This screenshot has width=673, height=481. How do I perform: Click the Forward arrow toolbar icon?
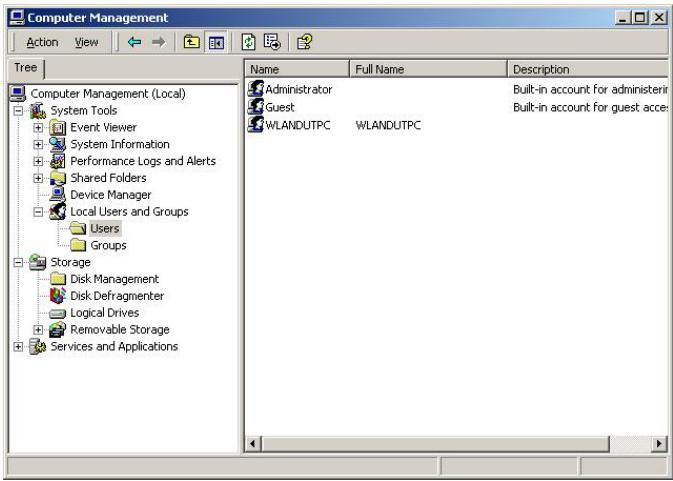[x=158, y=42]
